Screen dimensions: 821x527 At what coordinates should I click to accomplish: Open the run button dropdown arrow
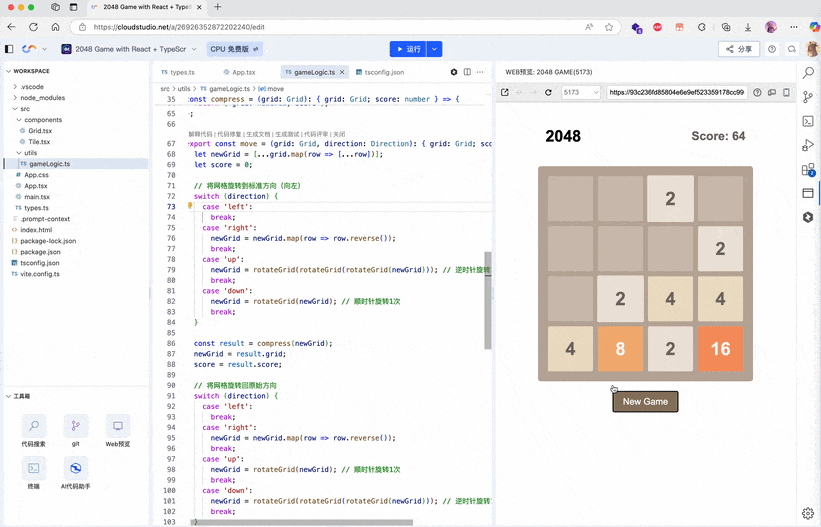(434, 49)
